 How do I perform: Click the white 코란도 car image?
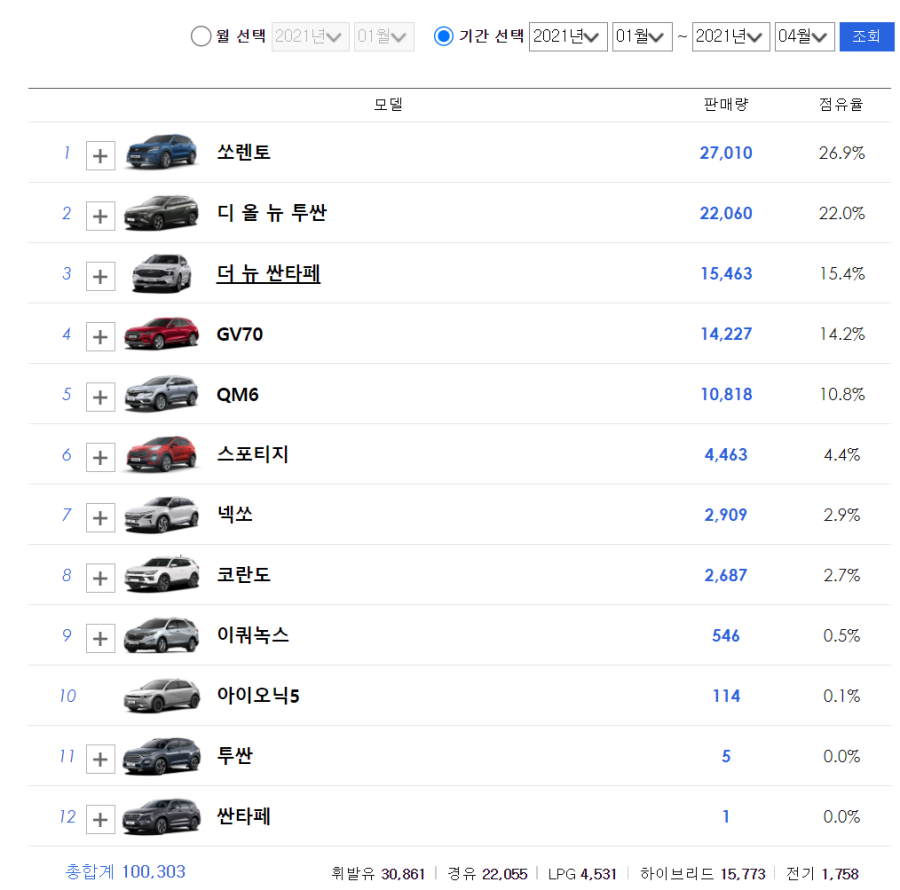161,574
